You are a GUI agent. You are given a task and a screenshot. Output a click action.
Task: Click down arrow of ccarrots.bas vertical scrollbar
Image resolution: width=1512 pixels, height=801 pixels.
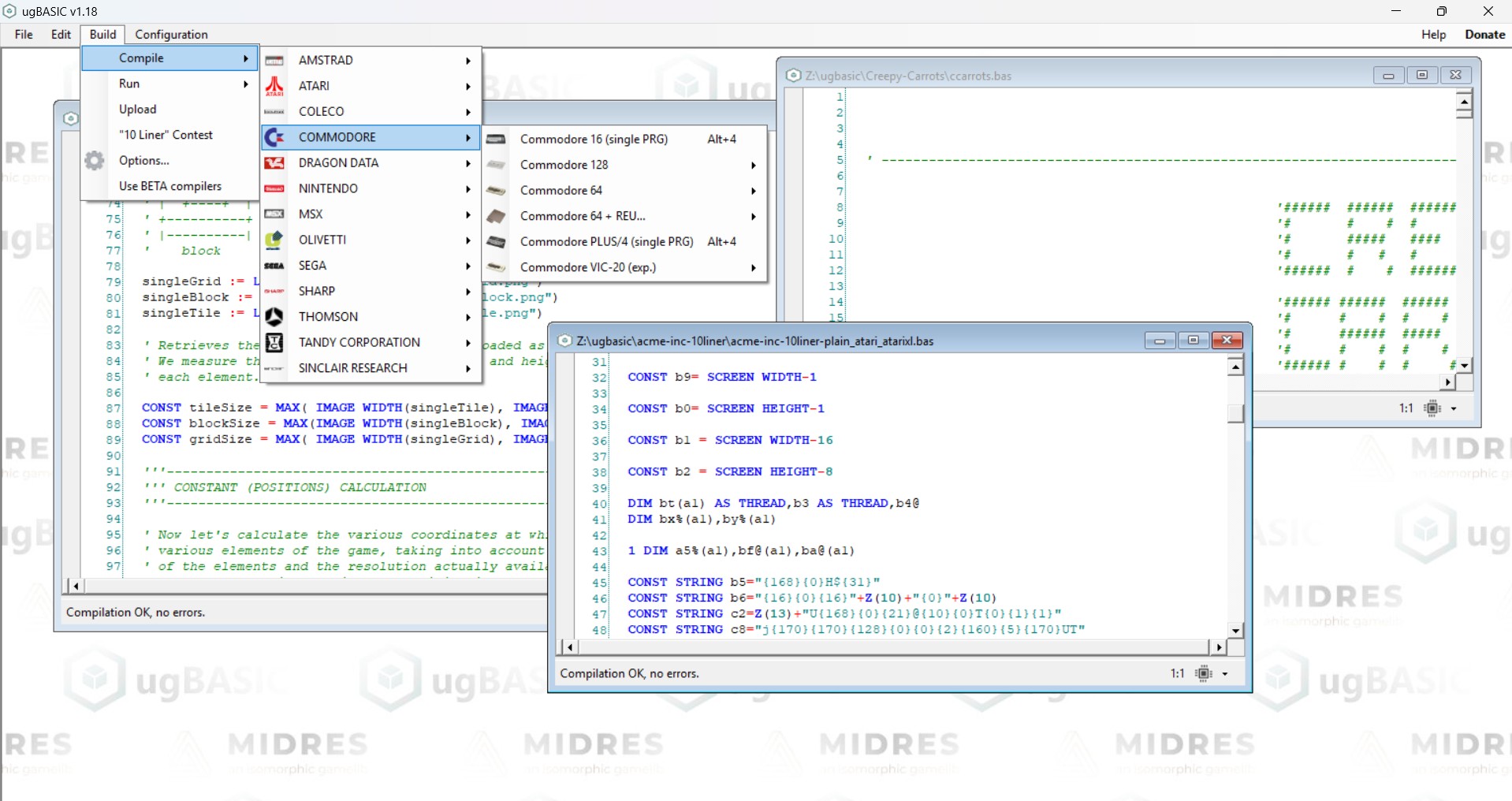1464,365
